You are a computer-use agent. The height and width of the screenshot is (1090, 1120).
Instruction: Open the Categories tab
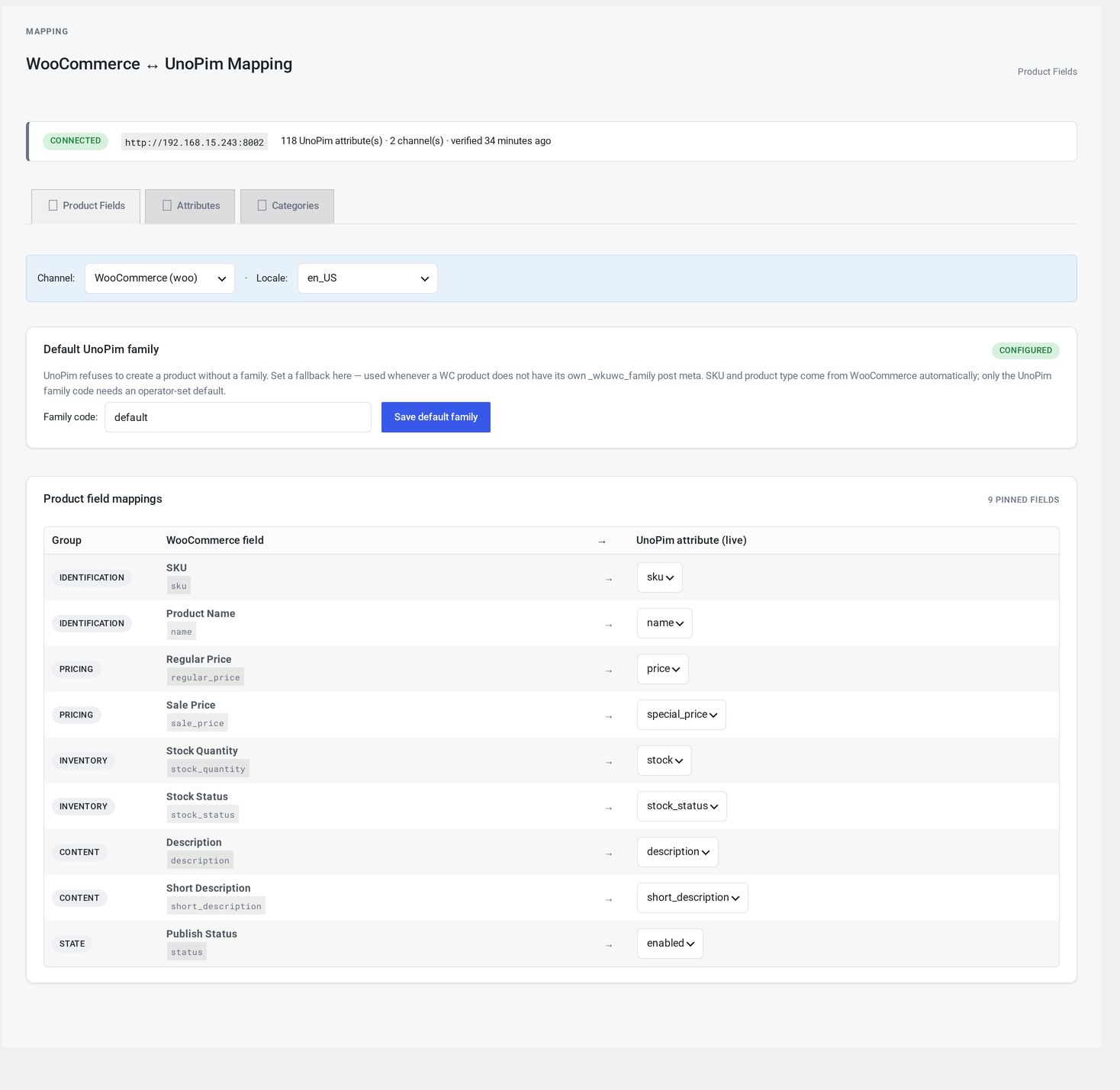click(287, 206)
